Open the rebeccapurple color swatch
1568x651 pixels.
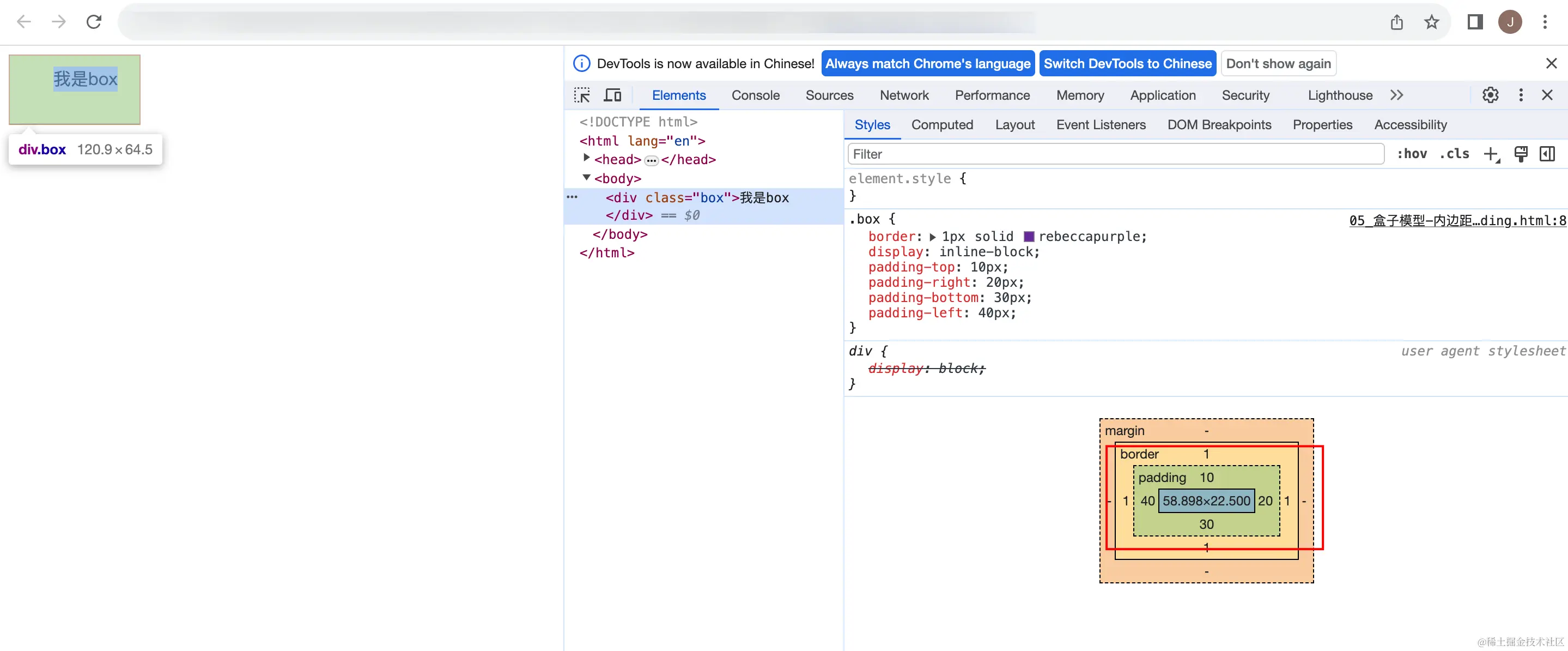pyautogui.click(x=1029, y=237)
